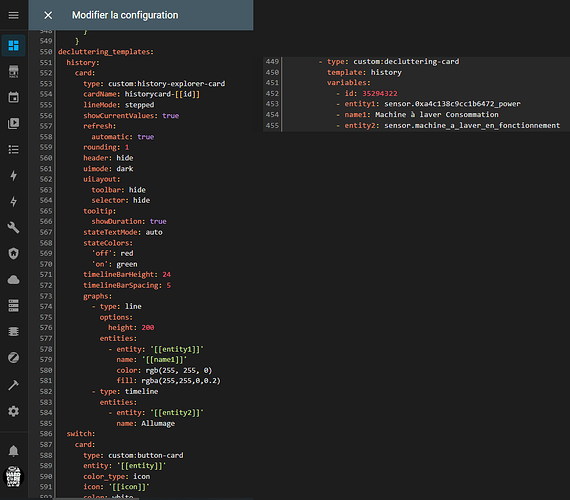570x500 pixels.
Task: Open the calendar icon in sidebar
Action: point(13,97)
